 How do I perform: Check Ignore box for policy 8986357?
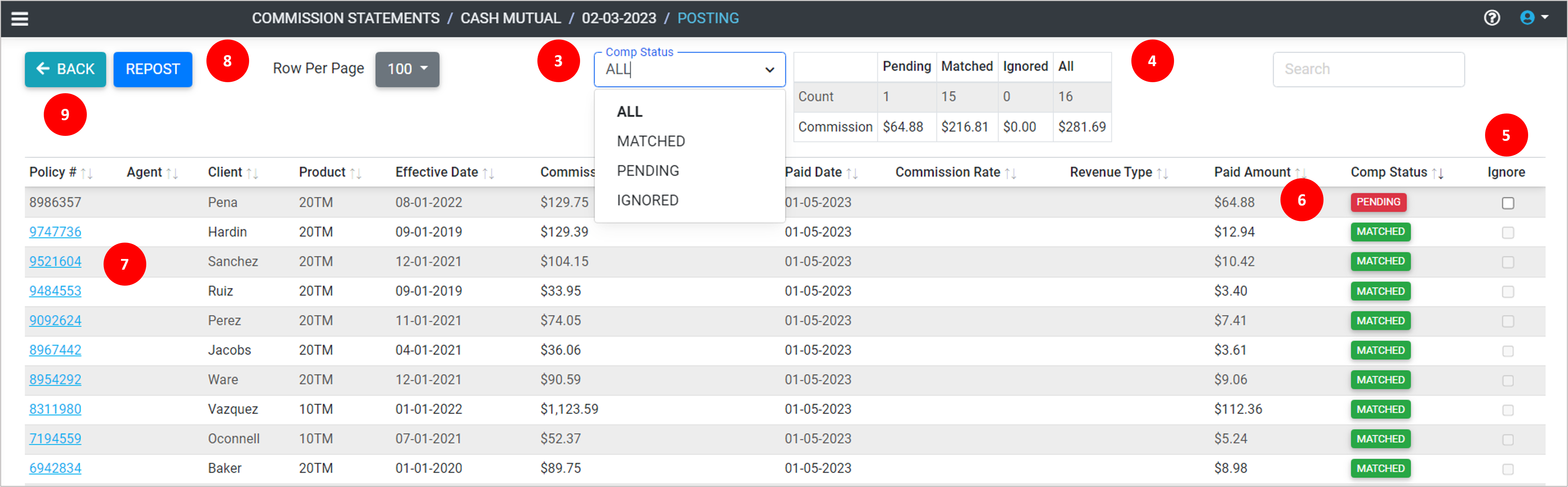(1508, 203)
